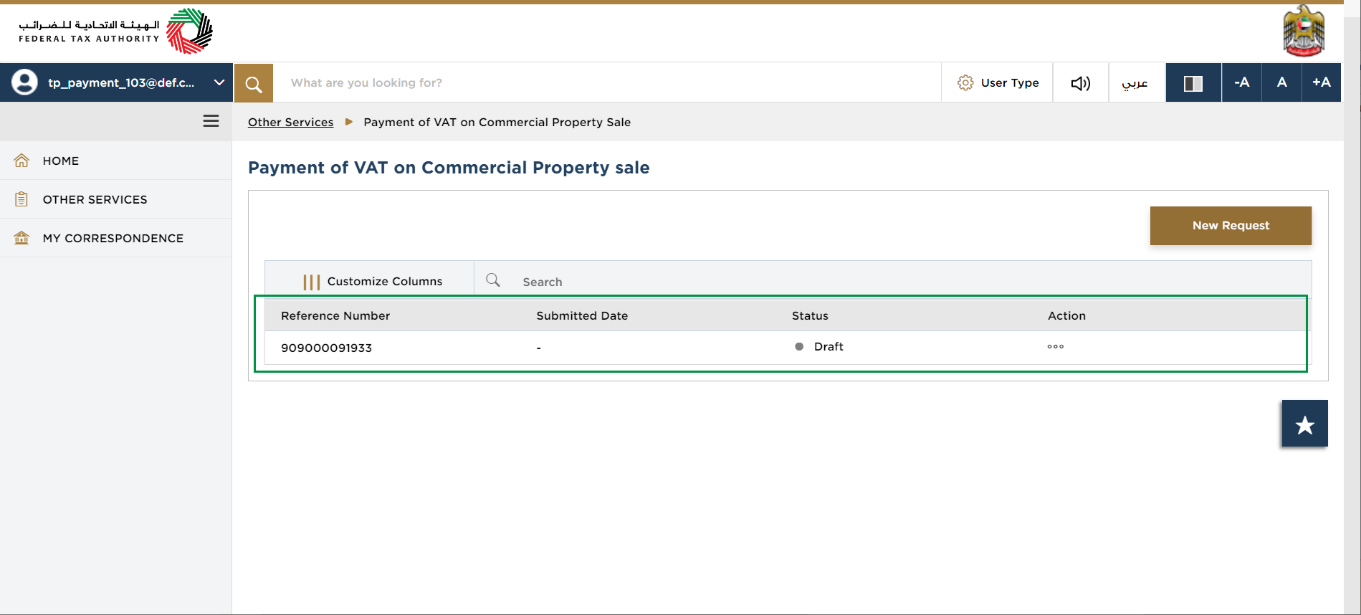The image size is (1361, 615).
Task: Collapse the sidebar with hamburger icon
Action: click(211, 121)
